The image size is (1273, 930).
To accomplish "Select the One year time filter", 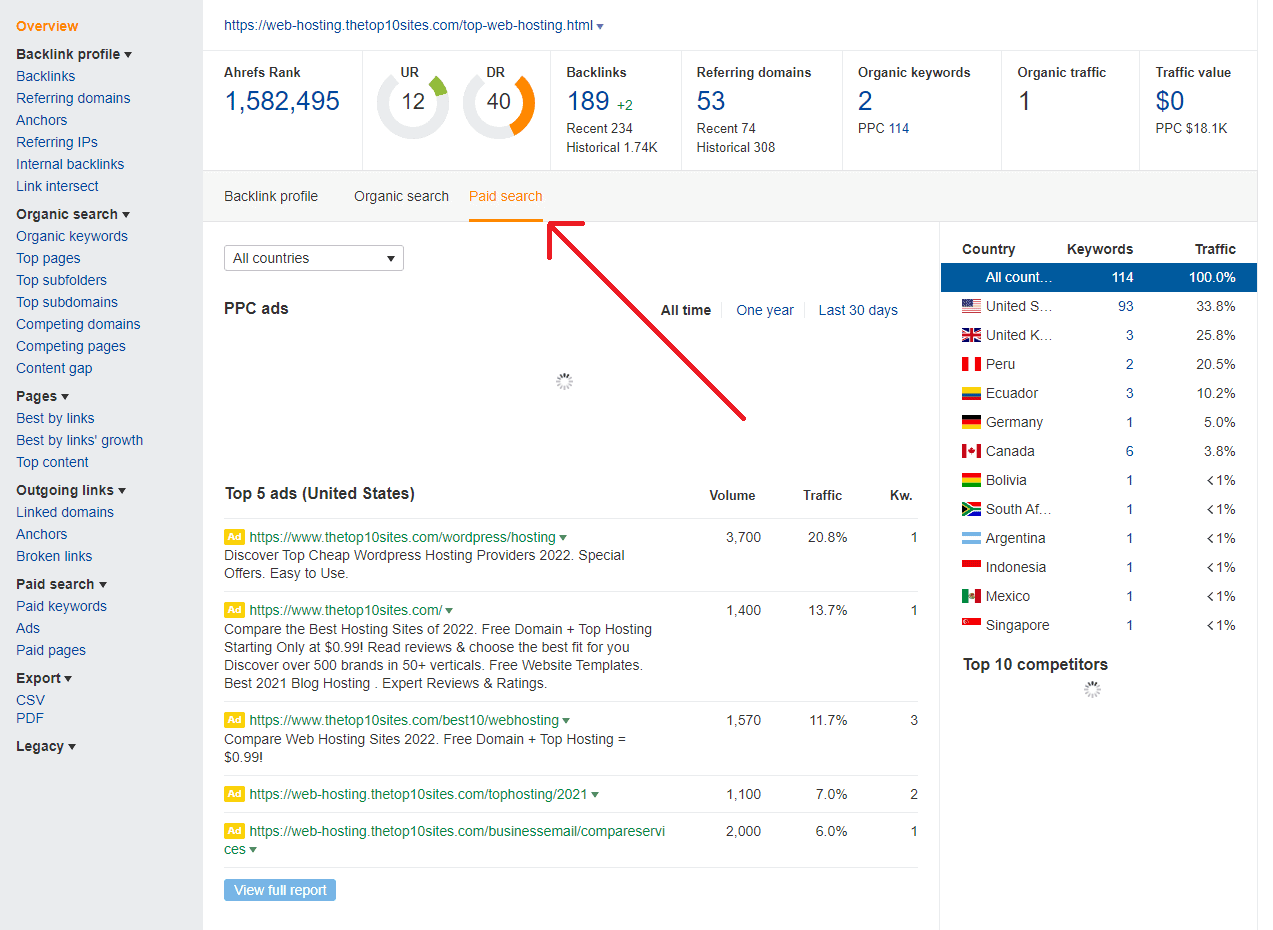I will 765,310.
